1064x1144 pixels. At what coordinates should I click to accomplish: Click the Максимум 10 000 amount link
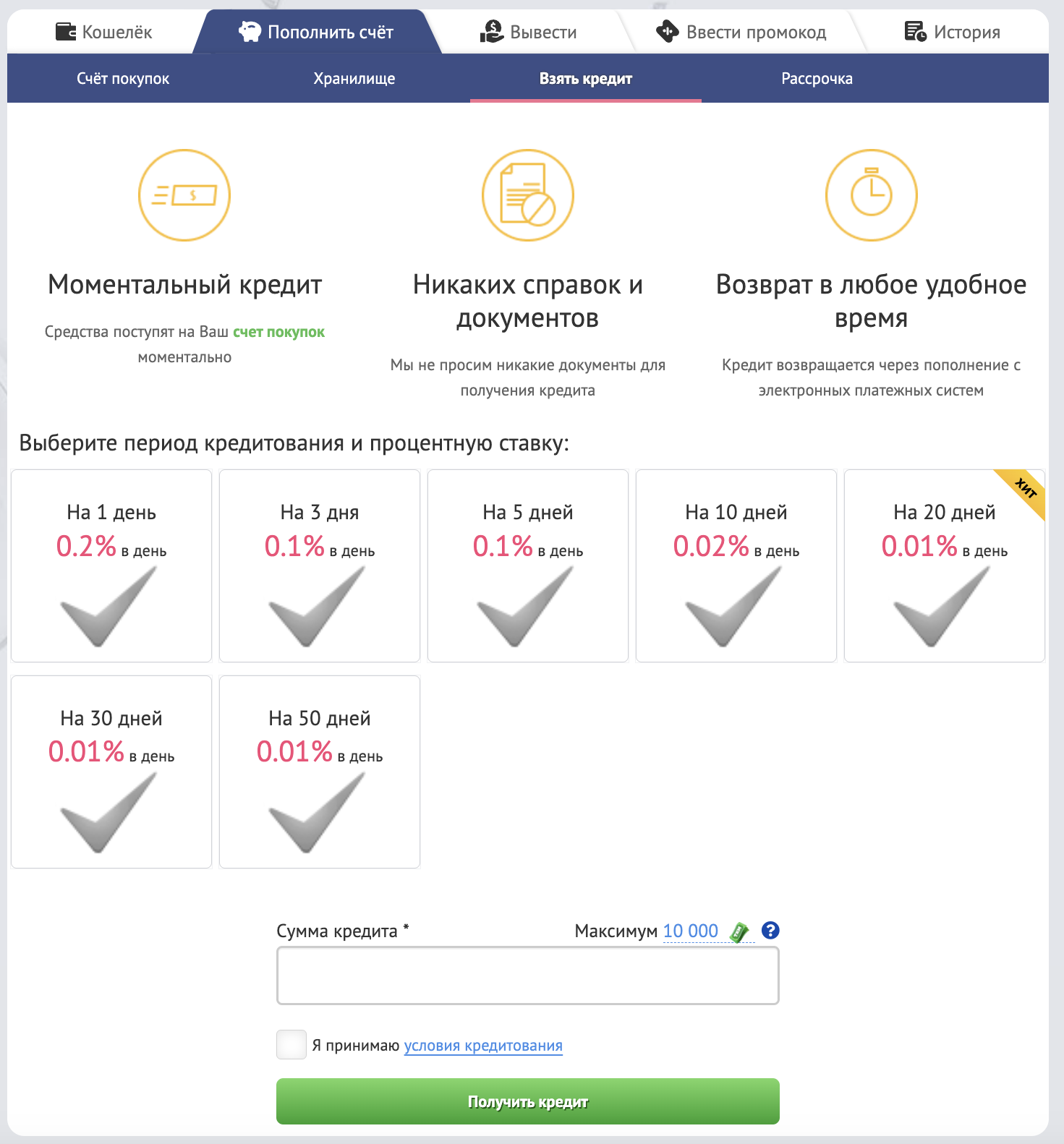pos(690,931)
